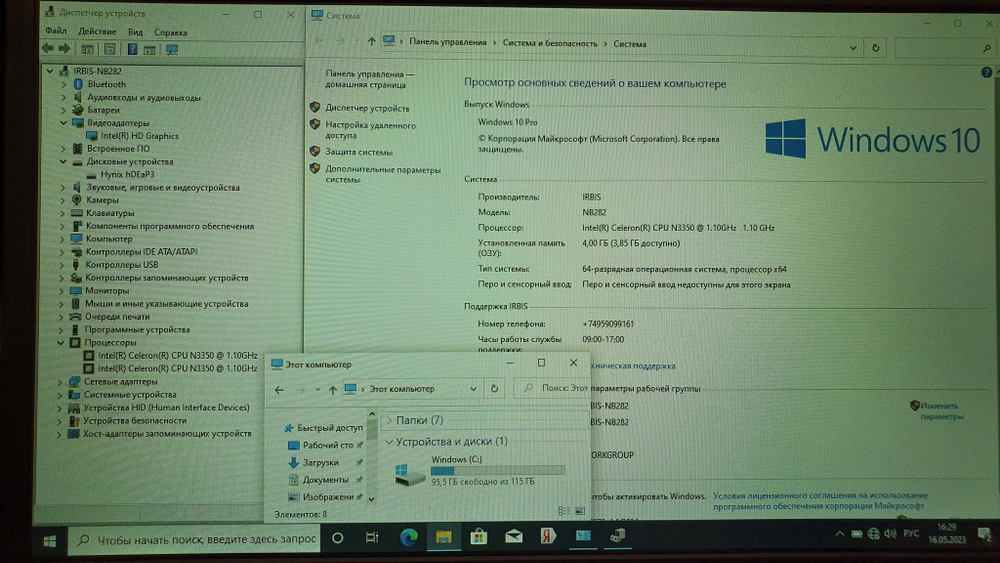1000x563 pixels.
Task: Open the Windows Start button
Action: [50, 541]
